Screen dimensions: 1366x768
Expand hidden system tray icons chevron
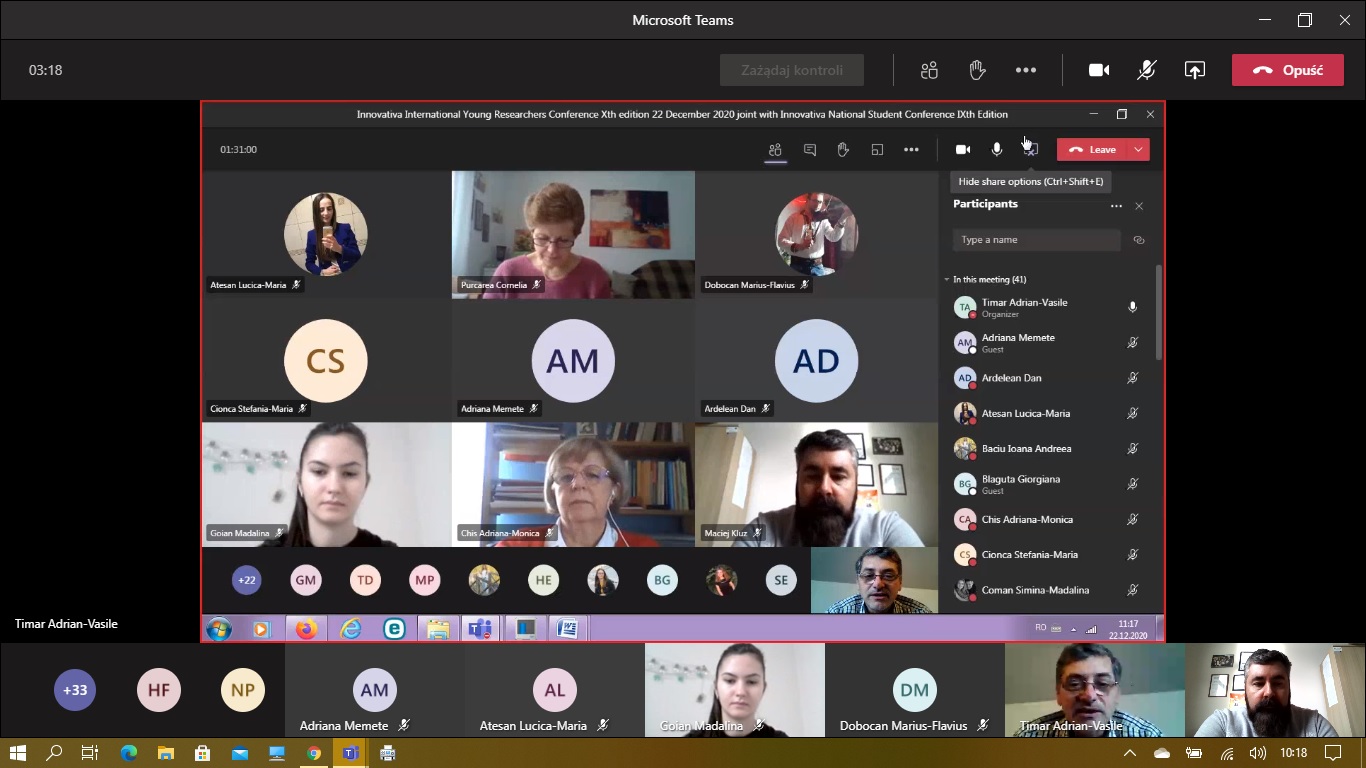(x=1130, y=753)
